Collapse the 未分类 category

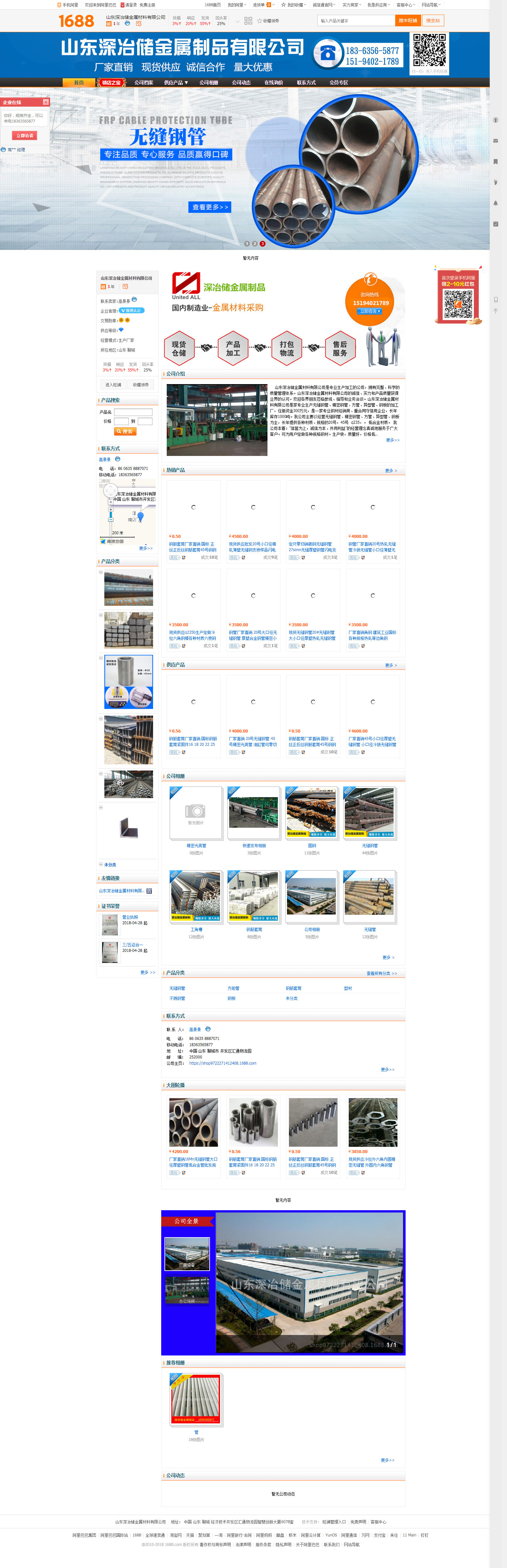[x=101, y=864]
